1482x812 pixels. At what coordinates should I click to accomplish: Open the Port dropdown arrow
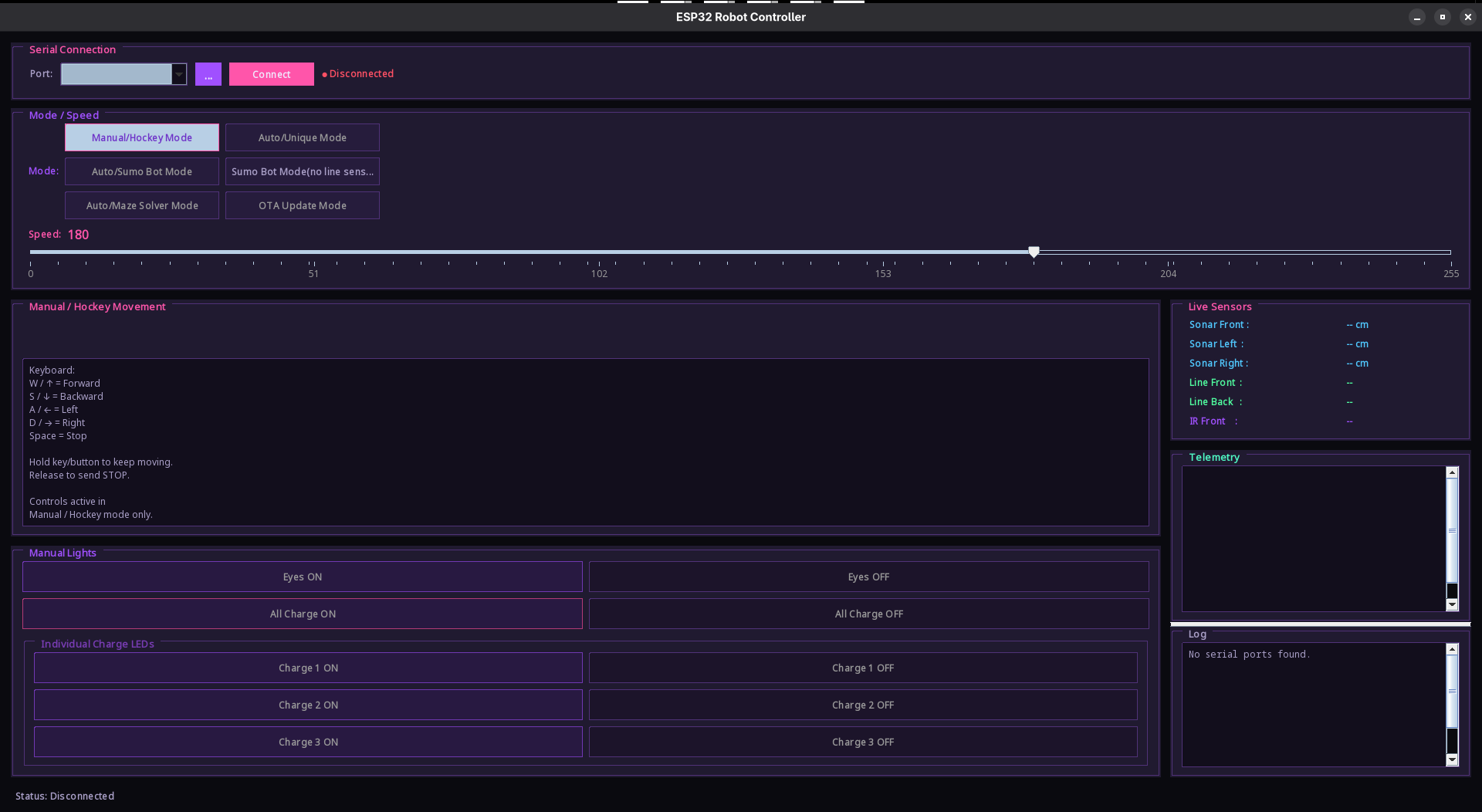(x=179, y=74)
